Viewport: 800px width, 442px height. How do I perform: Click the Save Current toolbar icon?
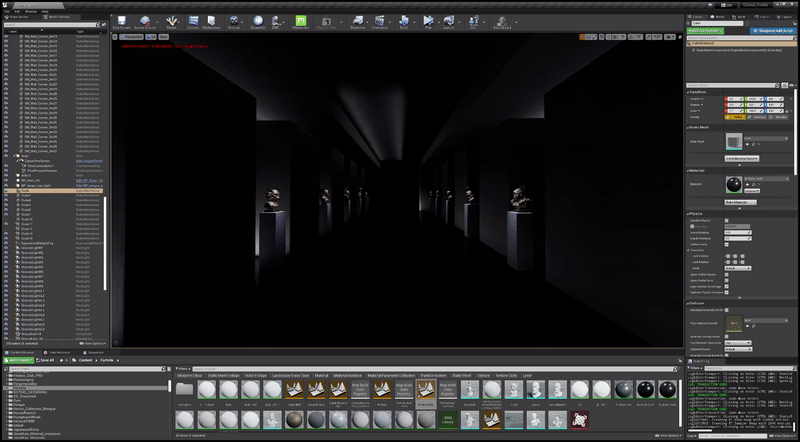[120, 21]
